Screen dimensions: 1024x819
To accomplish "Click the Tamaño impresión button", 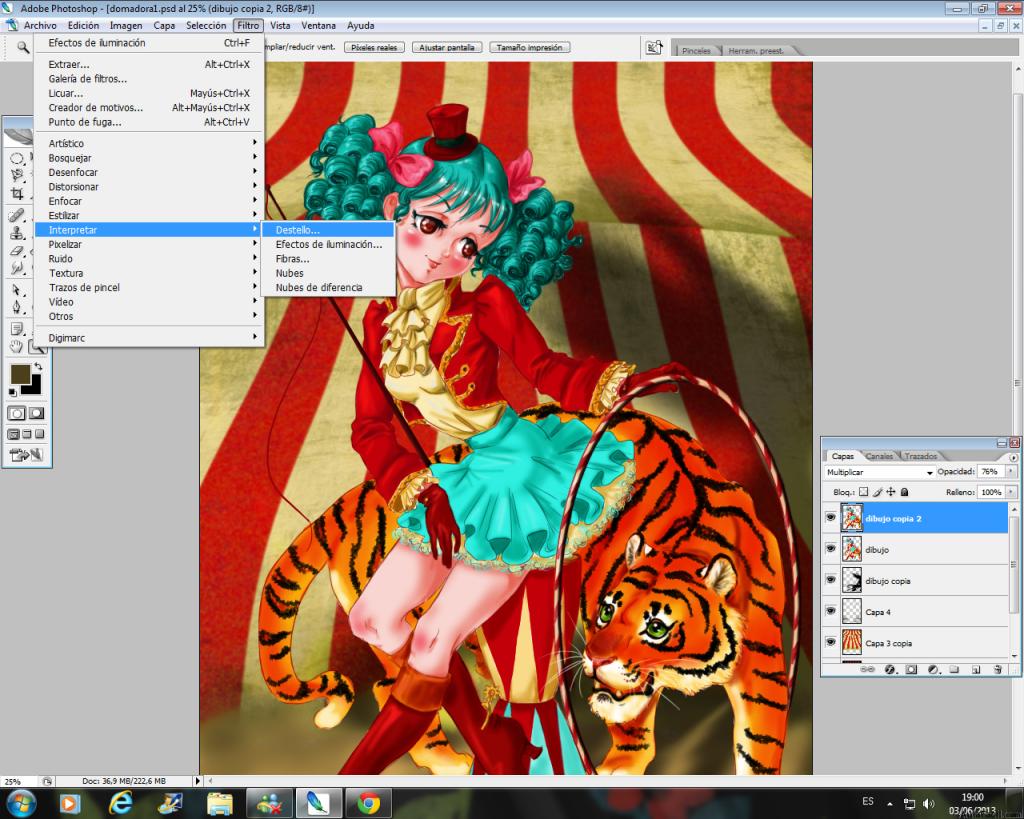I will (530, 47).
